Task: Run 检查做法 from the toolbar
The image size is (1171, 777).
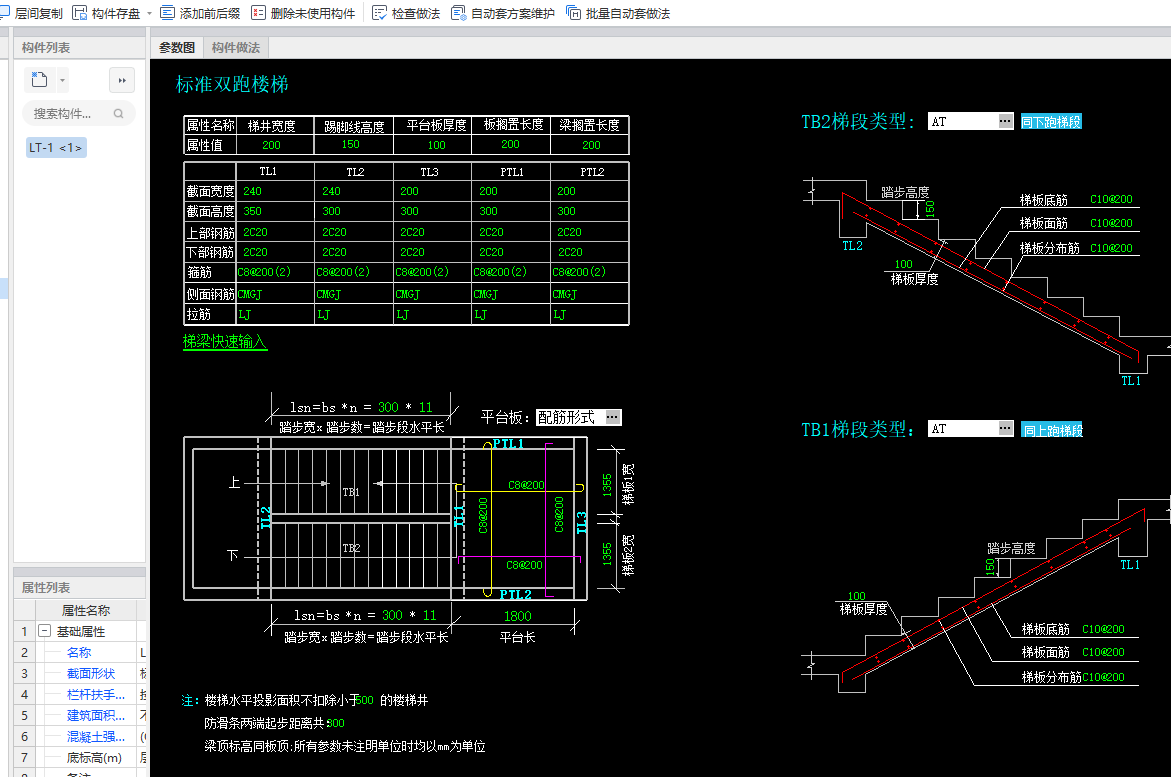Action: coord(380,13)
